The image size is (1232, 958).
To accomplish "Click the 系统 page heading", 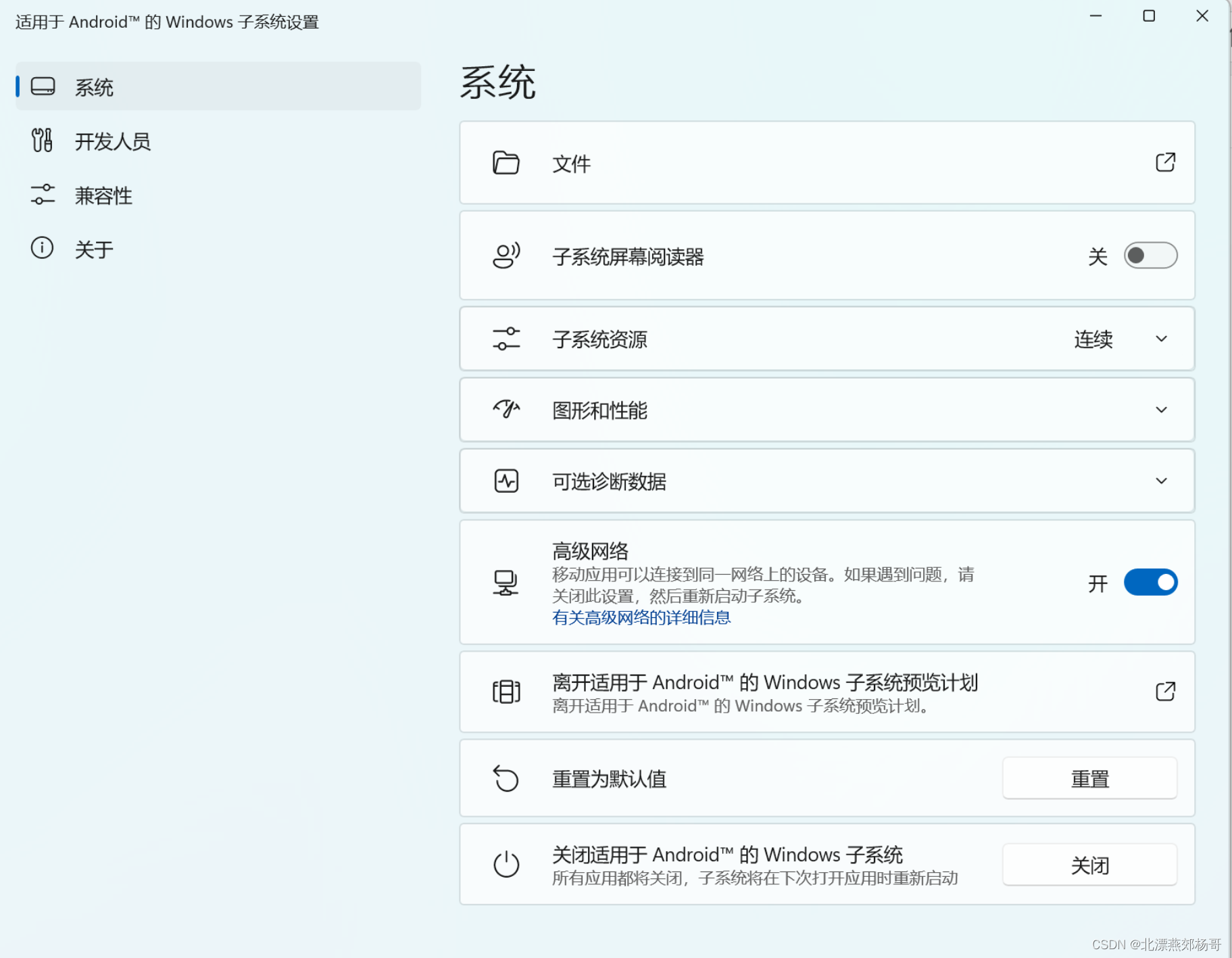I will (x=498, y=82).
